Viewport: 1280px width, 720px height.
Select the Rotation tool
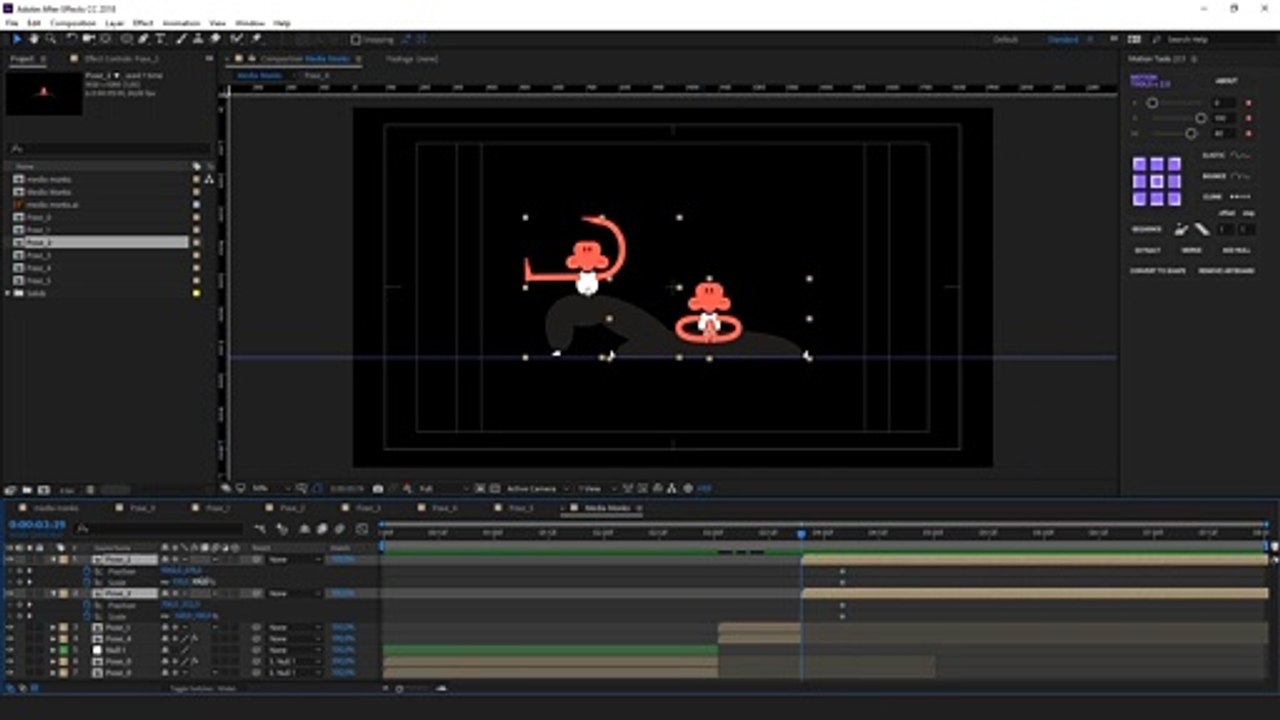[72, 39]
